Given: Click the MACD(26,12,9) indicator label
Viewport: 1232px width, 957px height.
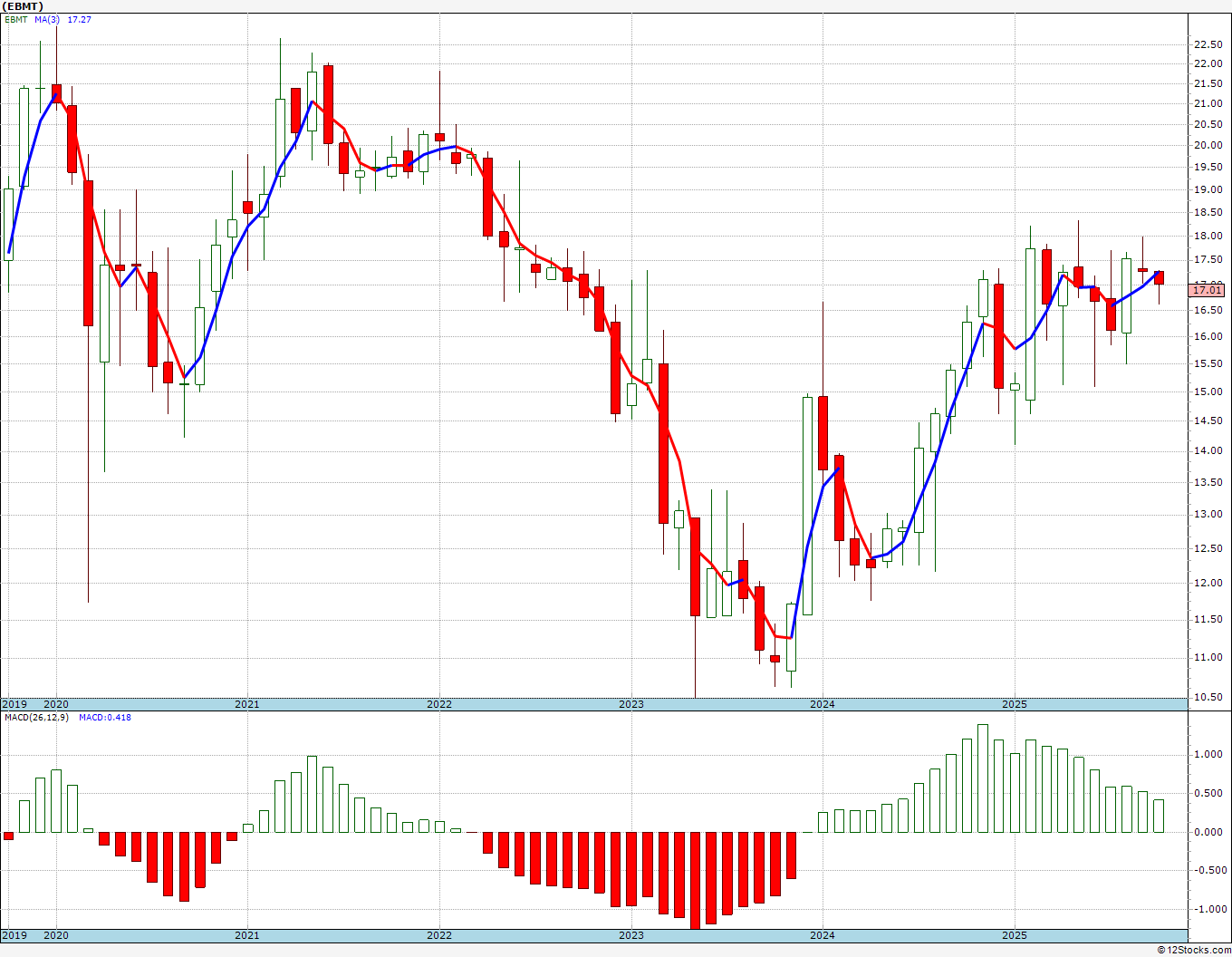Looking at the screenshot, I should point(35,717).
